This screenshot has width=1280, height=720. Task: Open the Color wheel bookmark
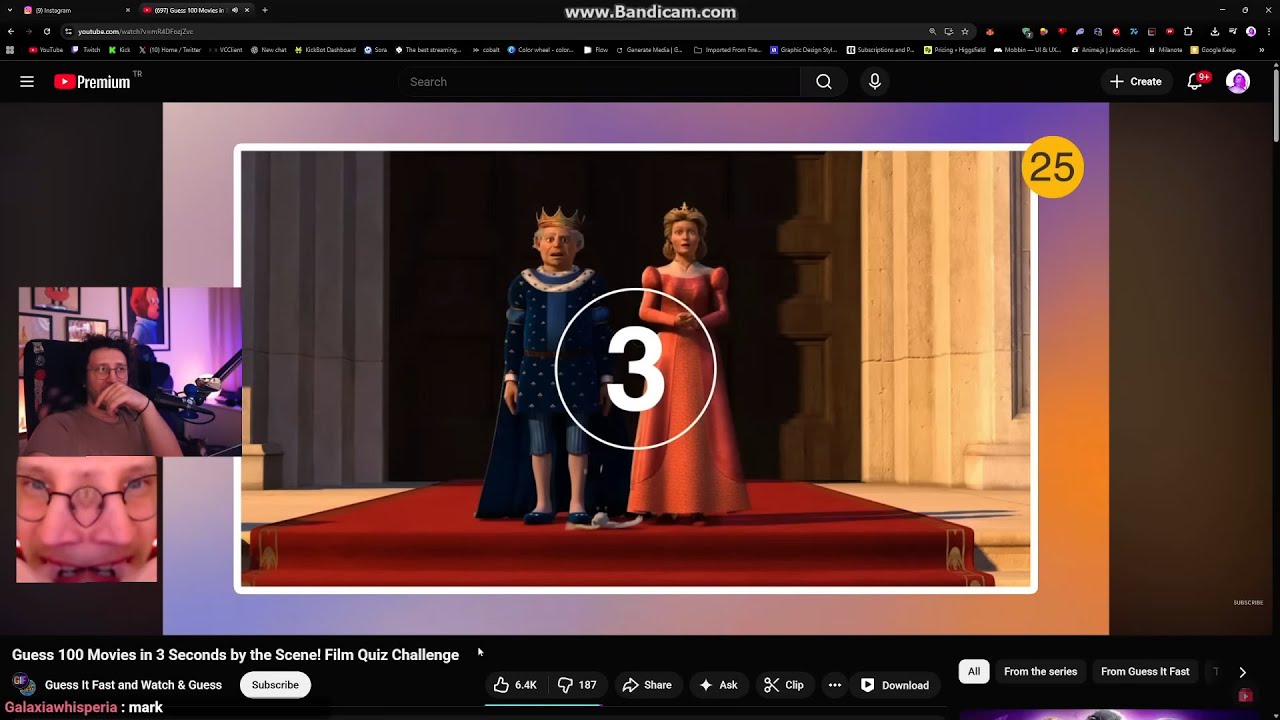pyautogui.click(x=541, y=49)
